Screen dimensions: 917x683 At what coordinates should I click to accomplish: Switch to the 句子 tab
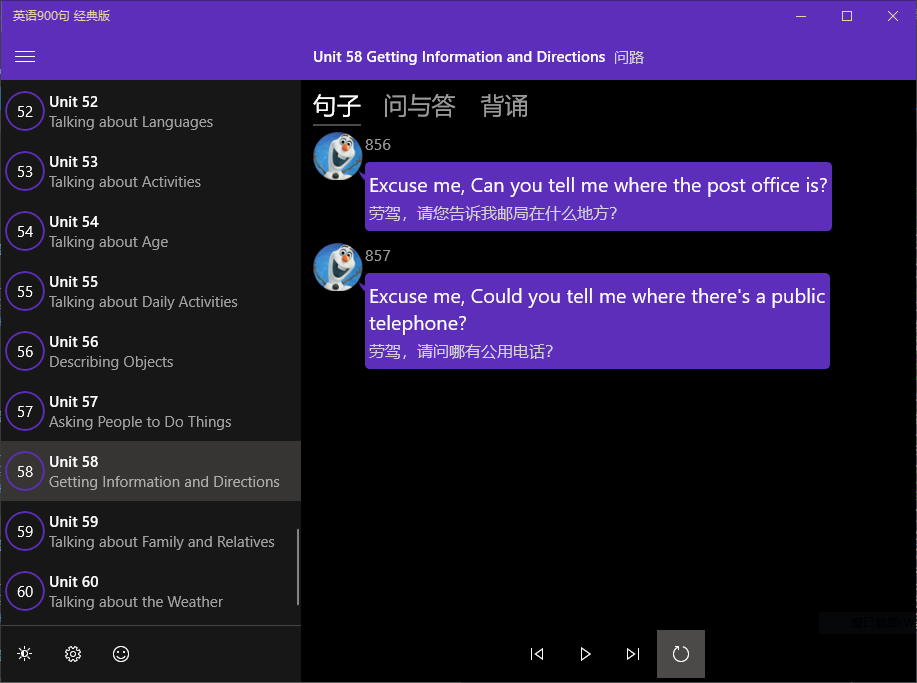[337, 106]
